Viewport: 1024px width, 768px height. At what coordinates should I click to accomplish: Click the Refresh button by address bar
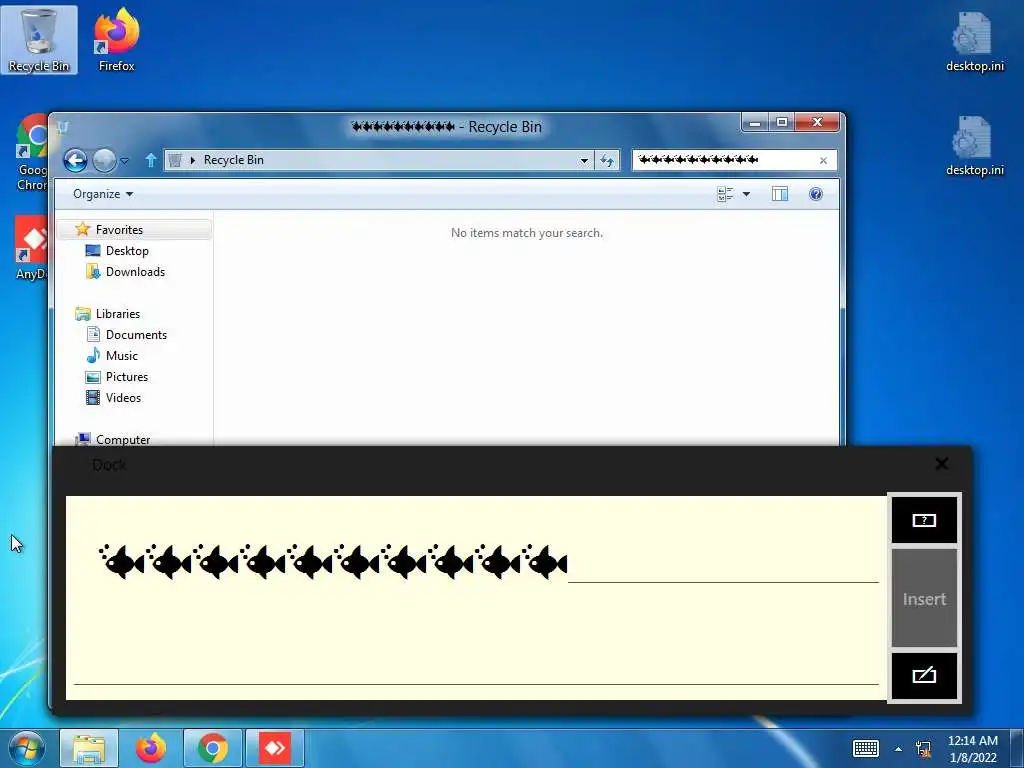click(607, 161)
